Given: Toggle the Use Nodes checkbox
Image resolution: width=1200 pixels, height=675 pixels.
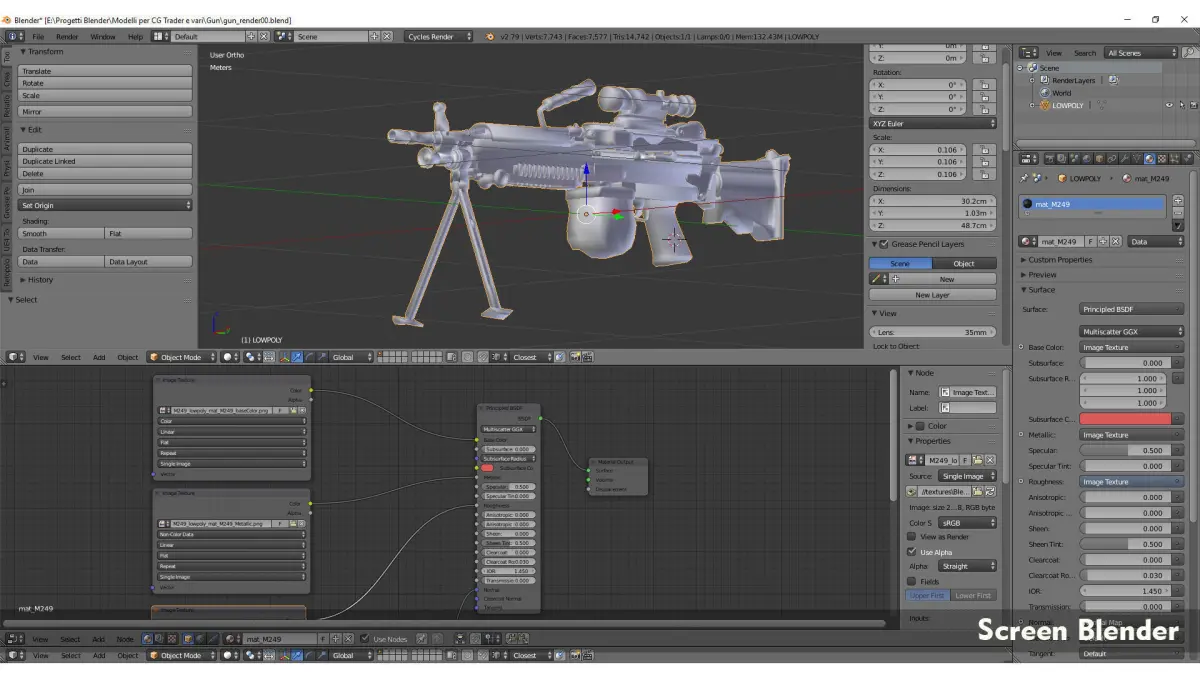Looking at the screenshot, I should [364, 638].
